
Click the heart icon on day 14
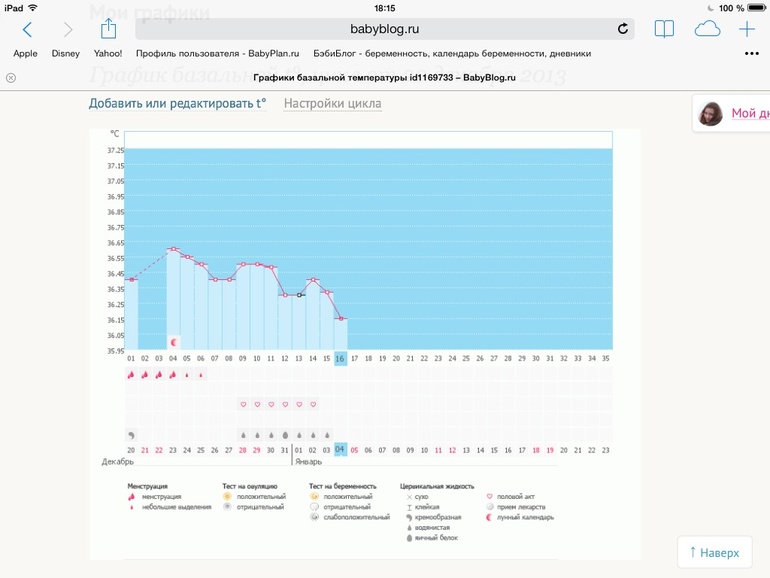[x=313, y=405]
